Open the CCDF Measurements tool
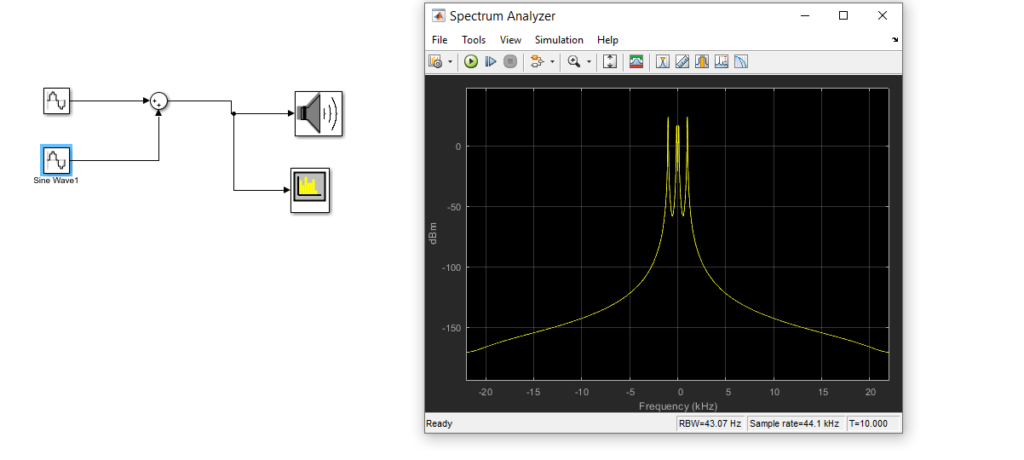This screenshot has height=460, width=1024. point(741,61)
